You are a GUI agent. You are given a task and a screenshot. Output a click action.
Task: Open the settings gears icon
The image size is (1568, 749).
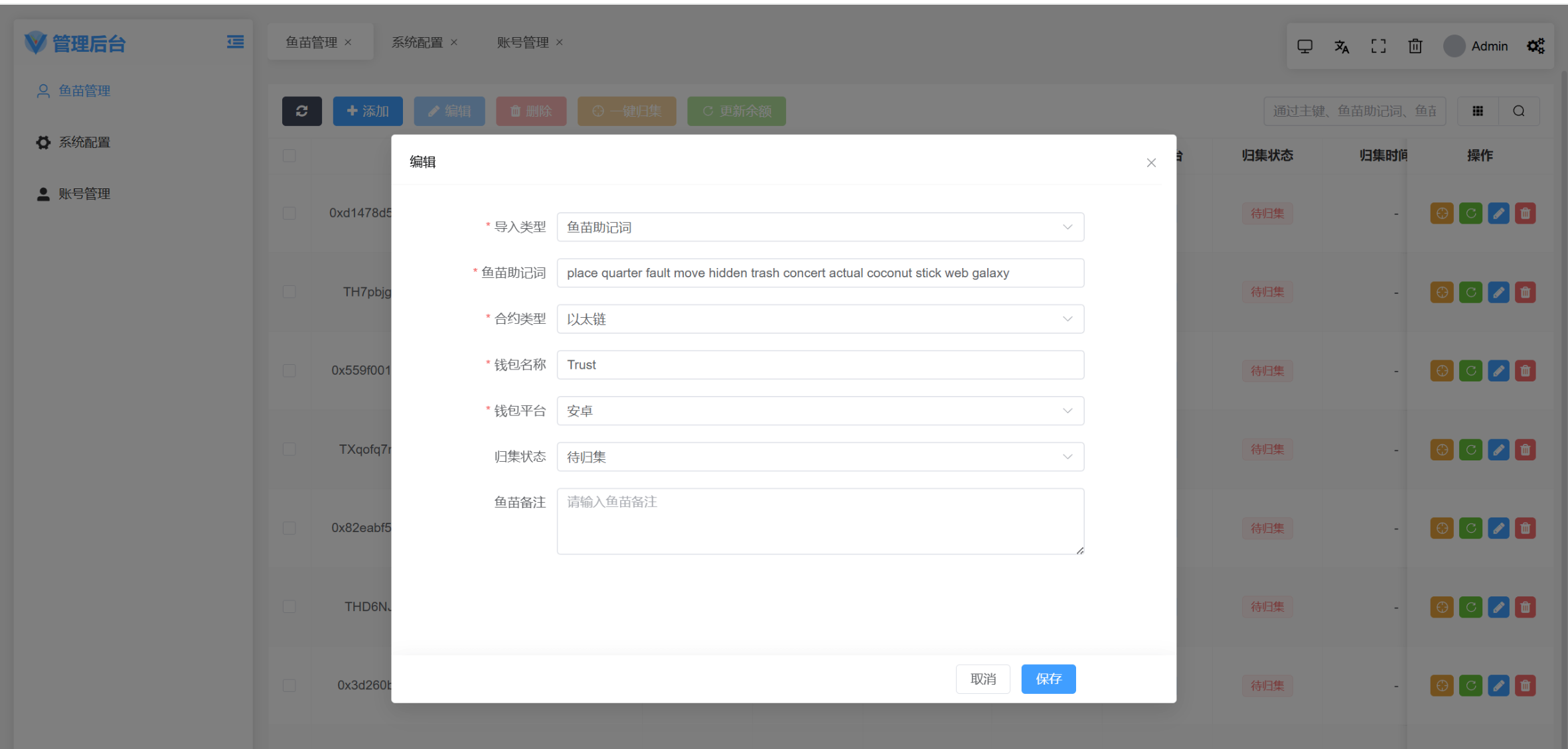1535,46
